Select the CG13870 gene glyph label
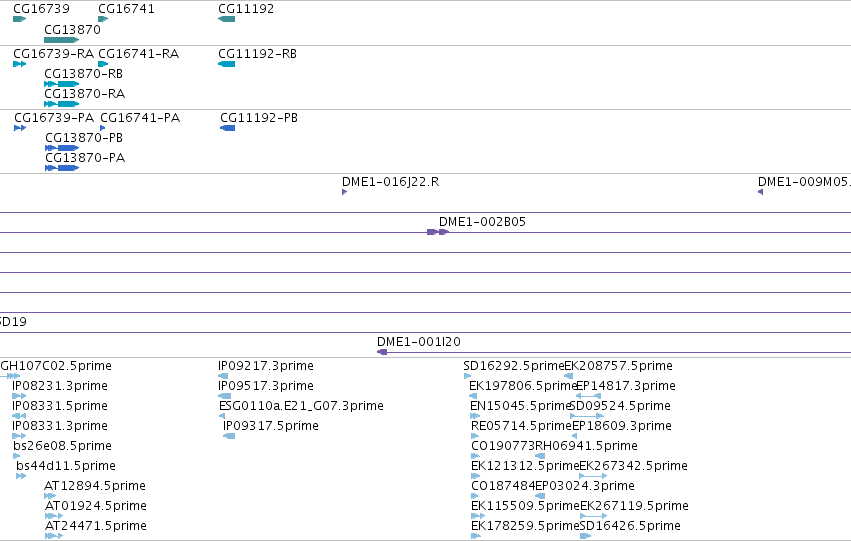Image resolution: width=851 pixels, height=541 pixels. 72,30
